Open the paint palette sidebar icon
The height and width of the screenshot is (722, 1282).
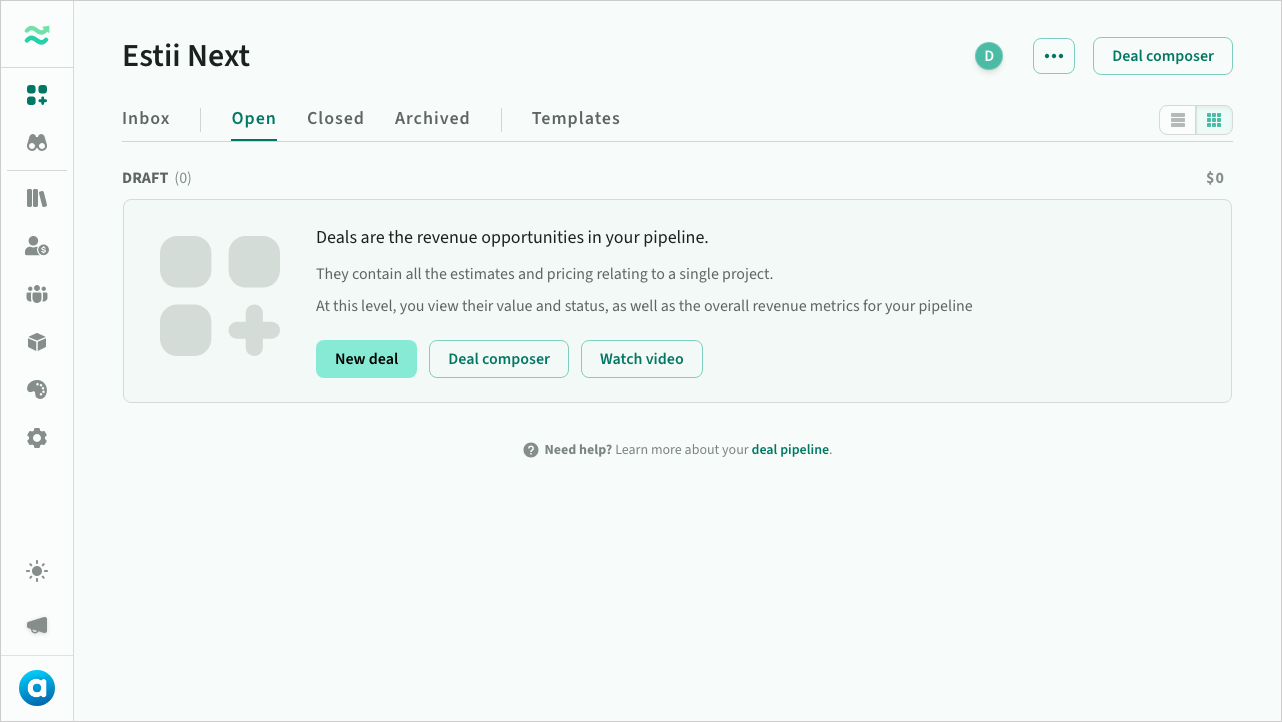click(x=37, y=390)
